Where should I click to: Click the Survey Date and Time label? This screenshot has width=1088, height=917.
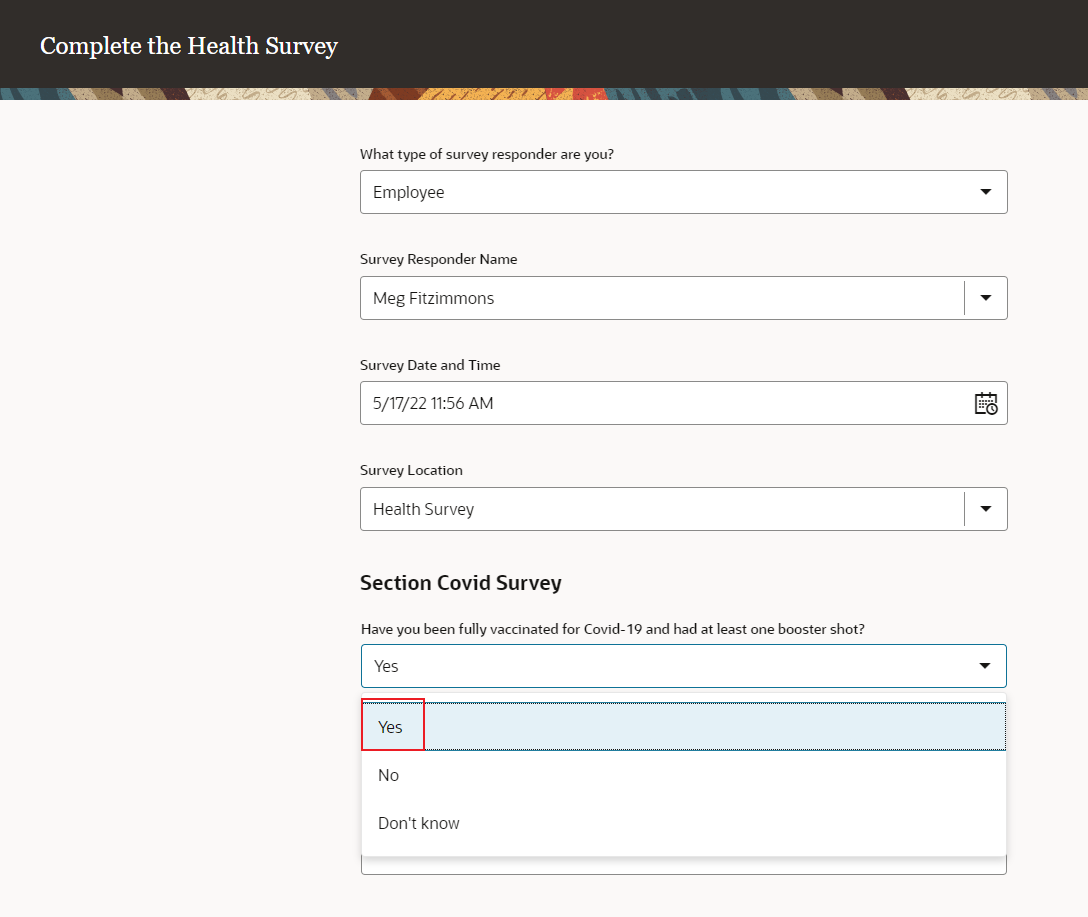[x=430, y=365]
